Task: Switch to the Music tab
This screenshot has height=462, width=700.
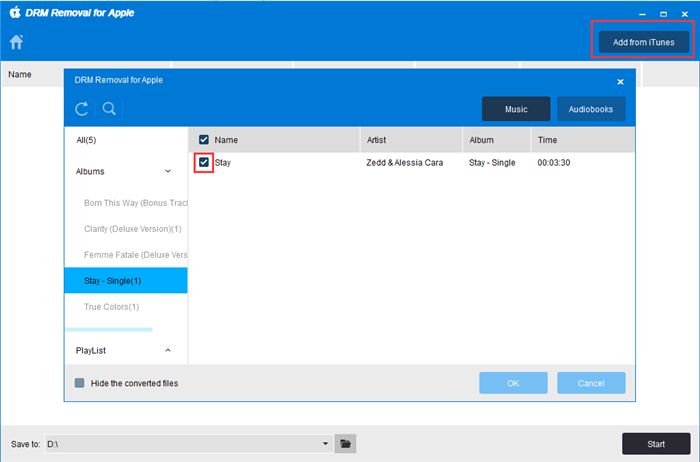Action: (x=516, y=109)
